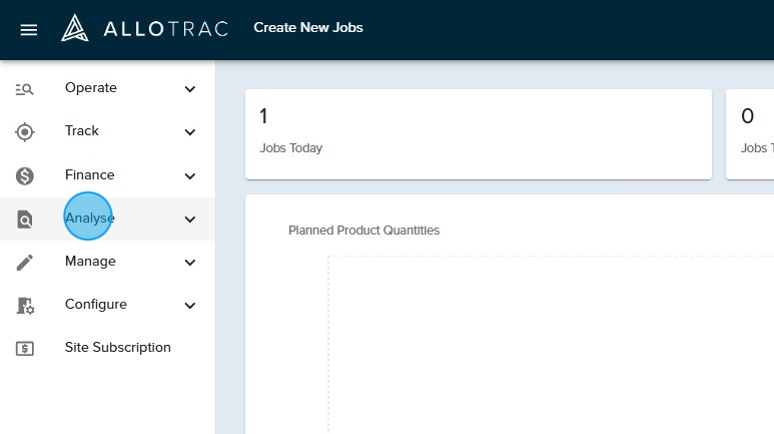This screenshot has height=434, width=774.
Task: Click the Operate search-list icon
Action: (x=25, y=89)
